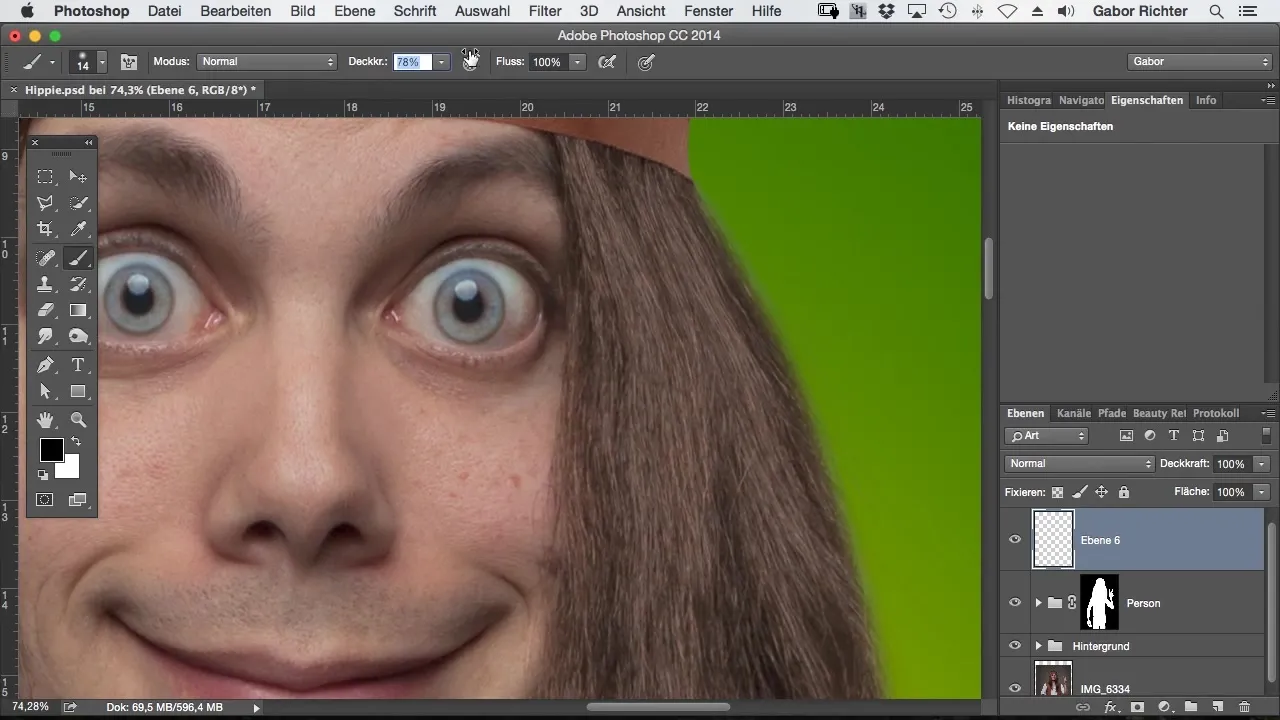Select the Path Selection tool
1280x720 pixels.
(45, 392)
